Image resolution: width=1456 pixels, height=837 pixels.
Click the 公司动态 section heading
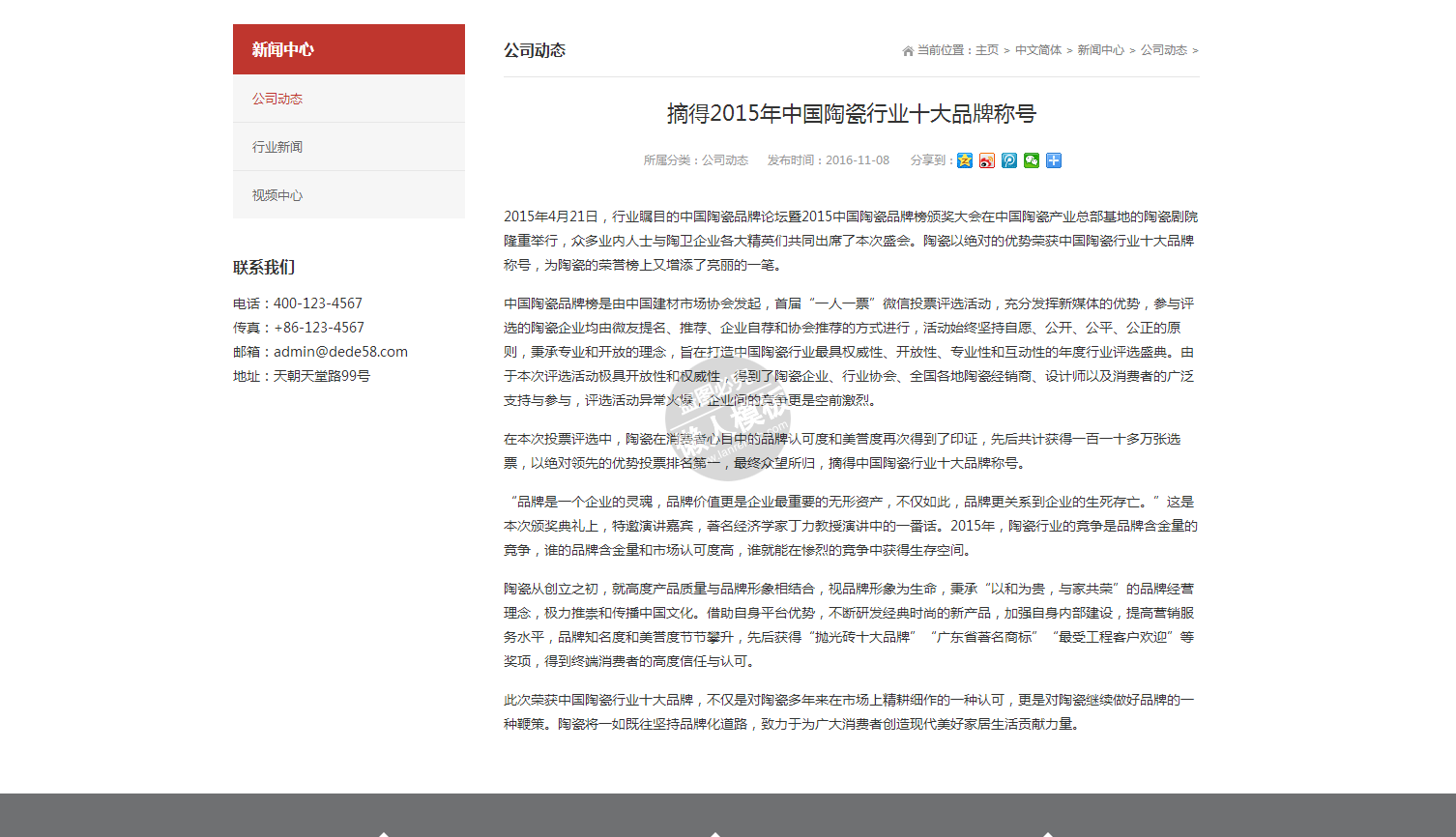pyautogui.click(x=535, y=50)
